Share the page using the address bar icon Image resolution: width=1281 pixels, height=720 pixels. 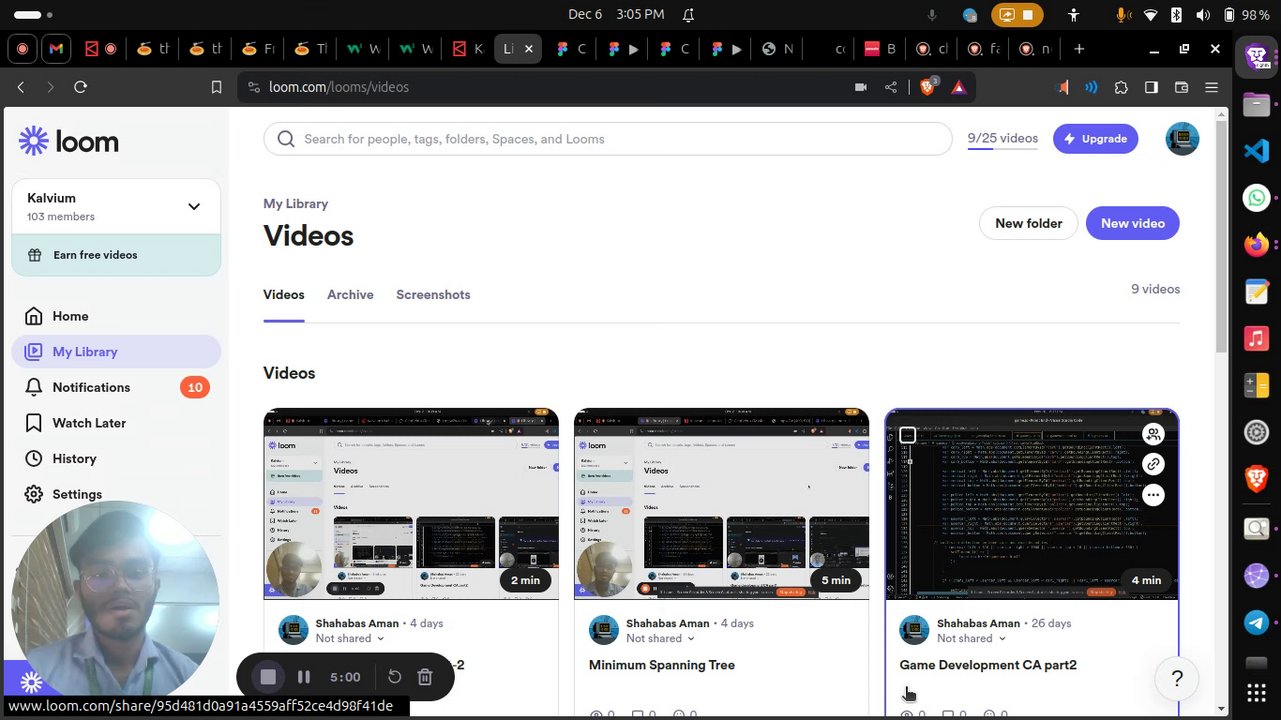[891, 87]
